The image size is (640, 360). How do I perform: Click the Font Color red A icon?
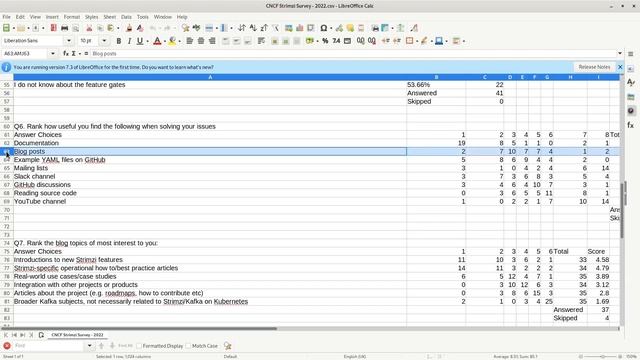pyautogui.click(x=157, y=41)
